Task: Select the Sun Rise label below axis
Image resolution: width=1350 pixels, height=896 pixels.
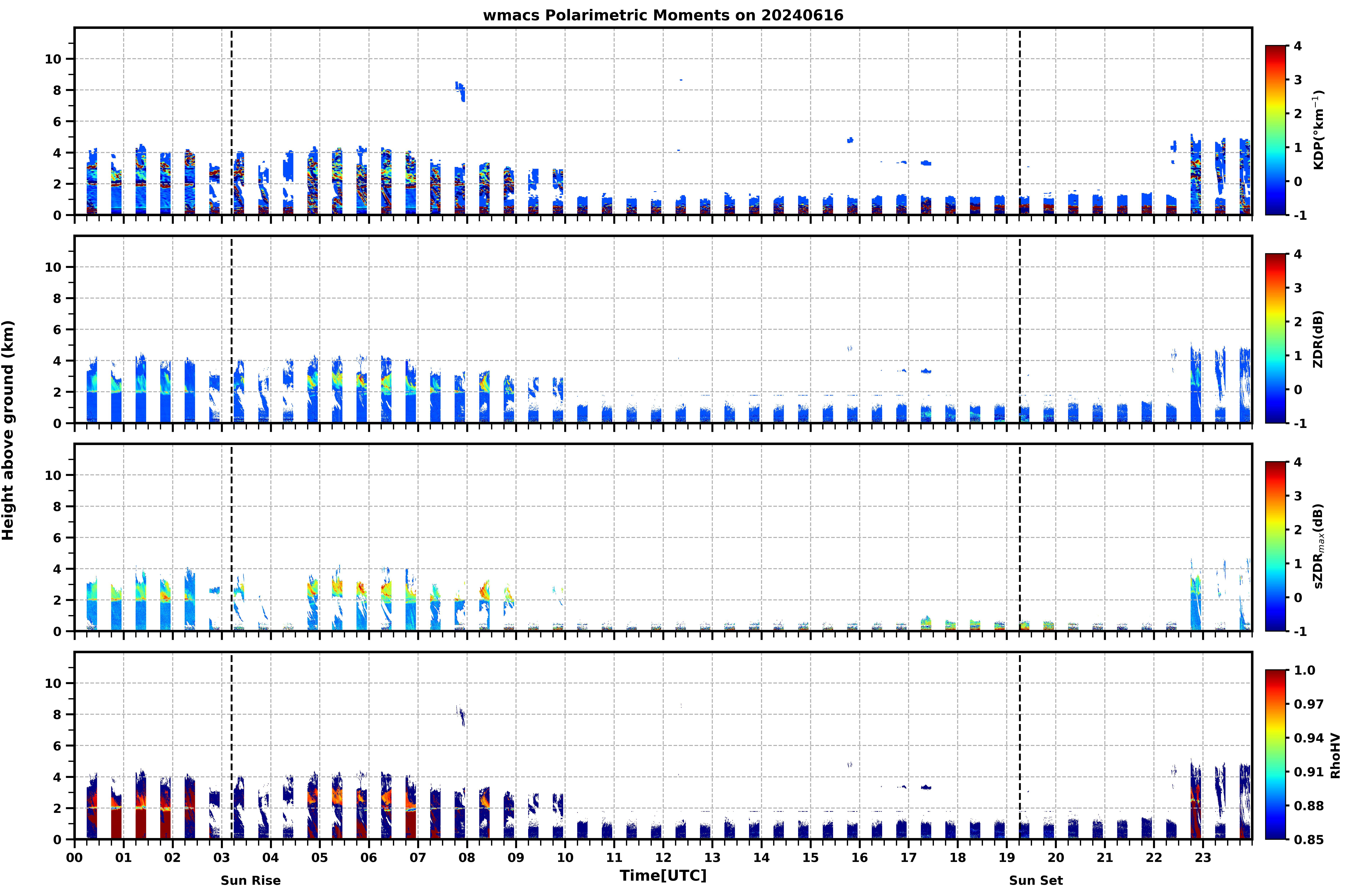Action: coord(250,881)
